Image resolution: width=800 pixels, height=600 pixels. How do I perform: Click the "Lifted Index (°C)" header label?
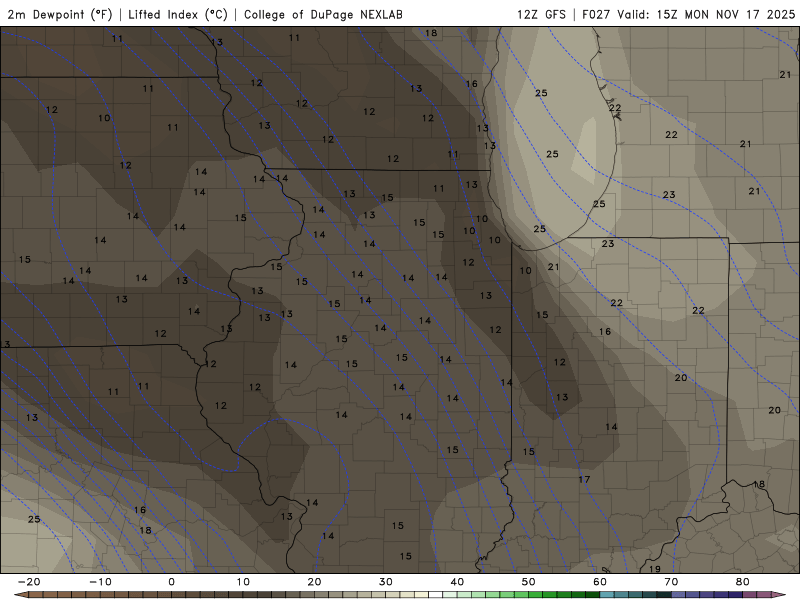(178, 14)
